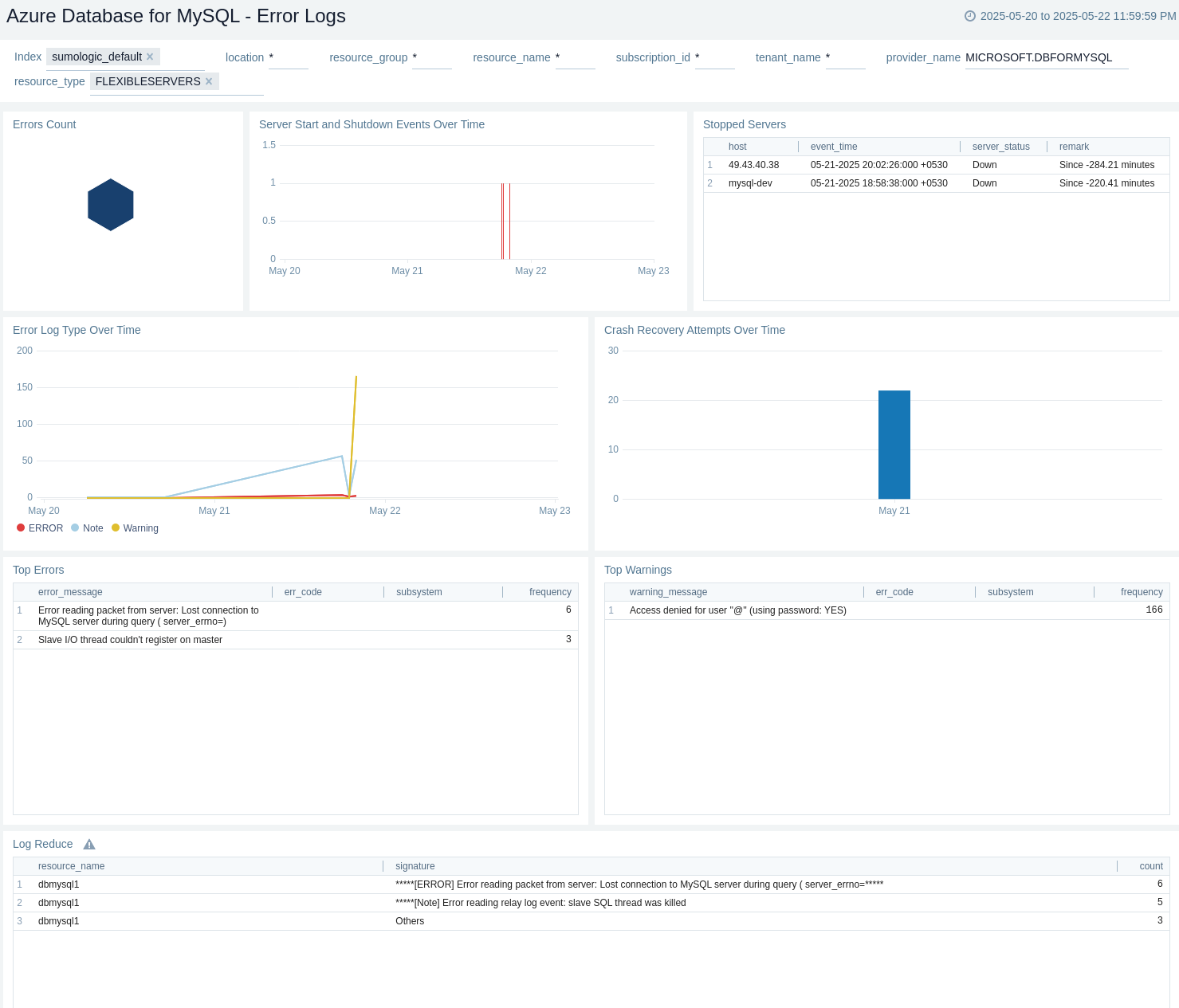Click the Log Reduce warning triangle icon
This screenshot has width=1179, height=1008.
pos(89,845)
